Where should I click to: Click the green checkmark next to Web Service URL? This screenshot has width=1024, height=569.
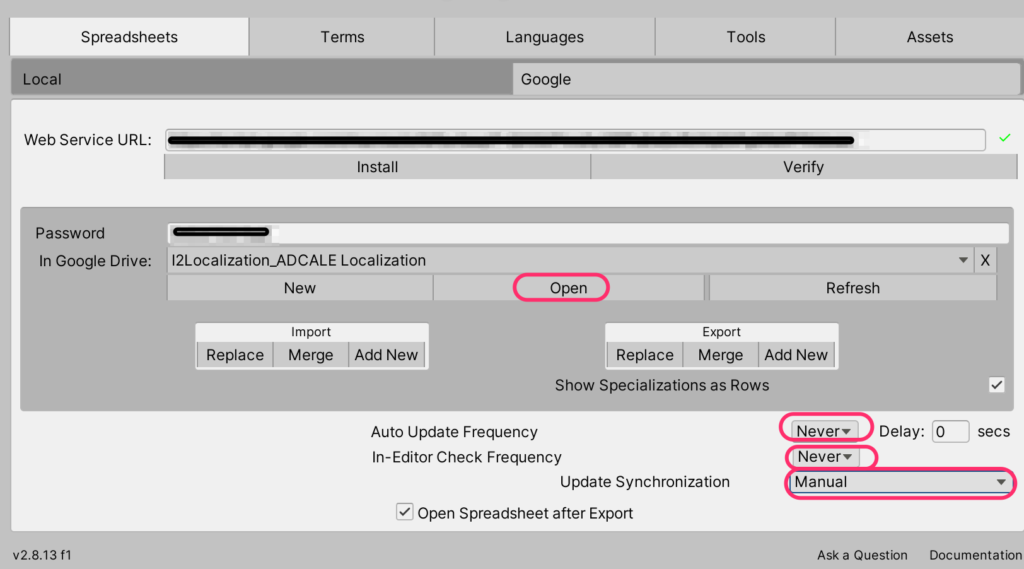[1004, 138]
